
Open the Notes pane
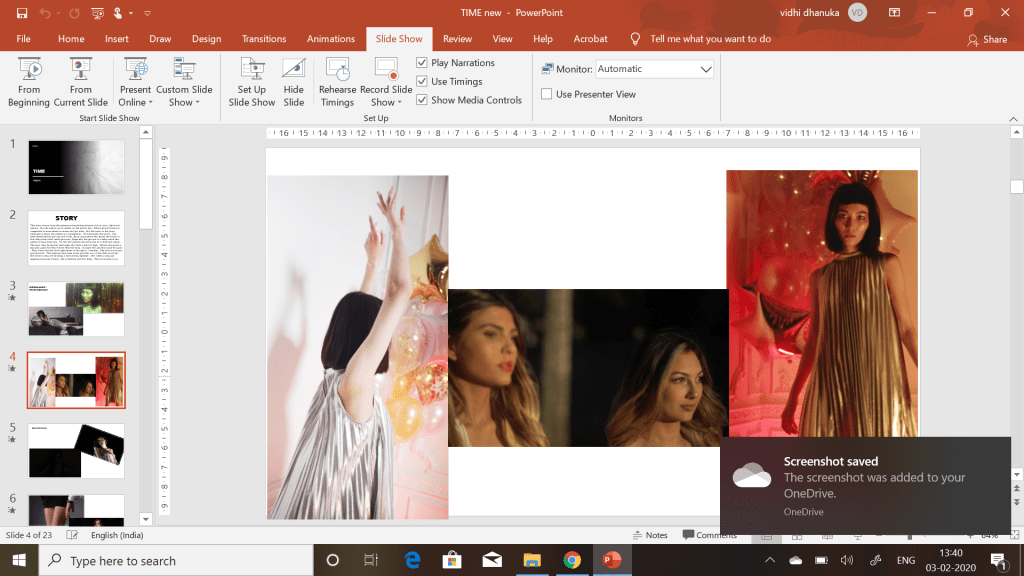pyautogui.click(x=649, y=535)
